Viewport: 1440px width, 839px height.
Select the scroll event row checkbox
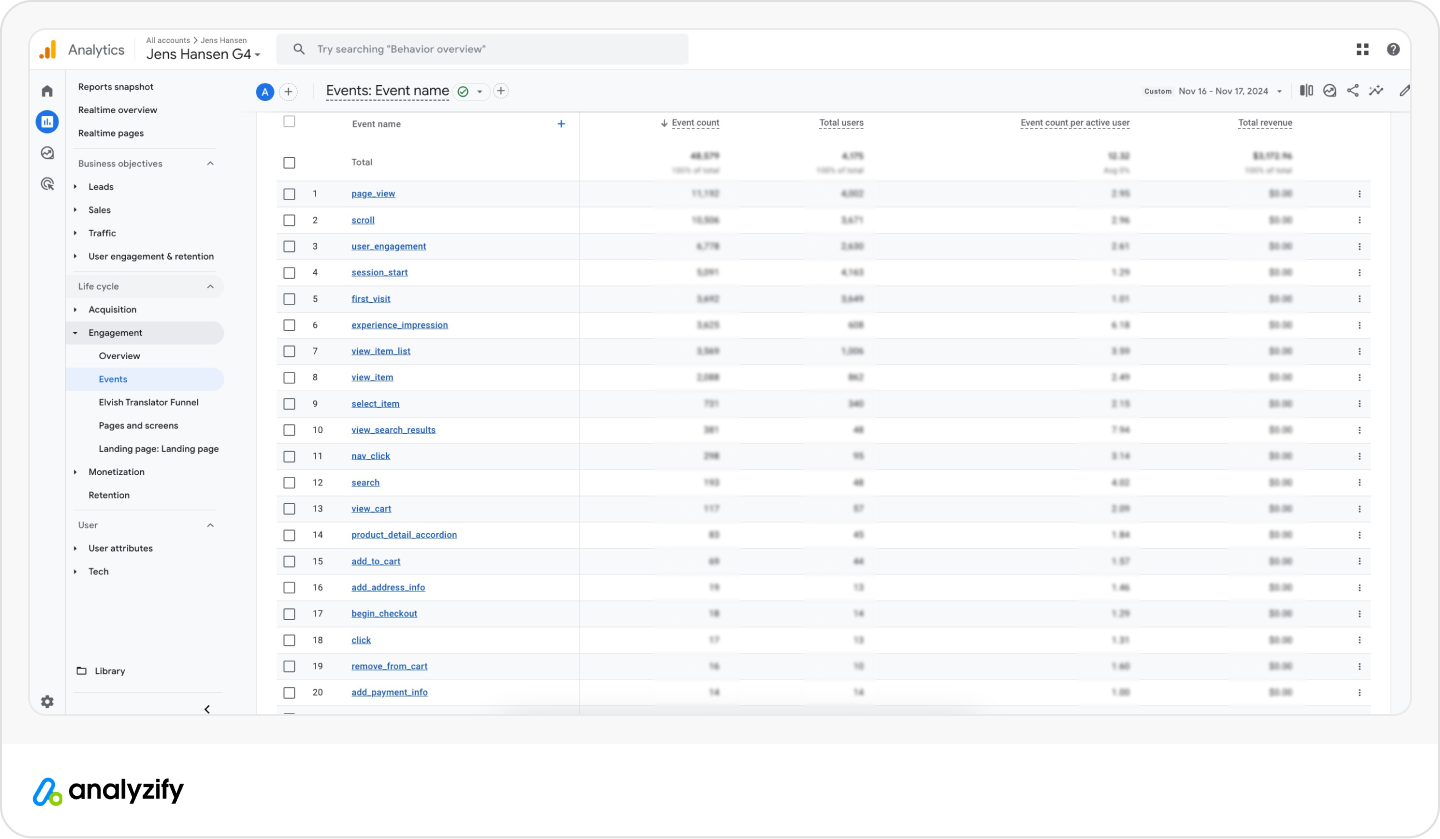pos(289,220)
